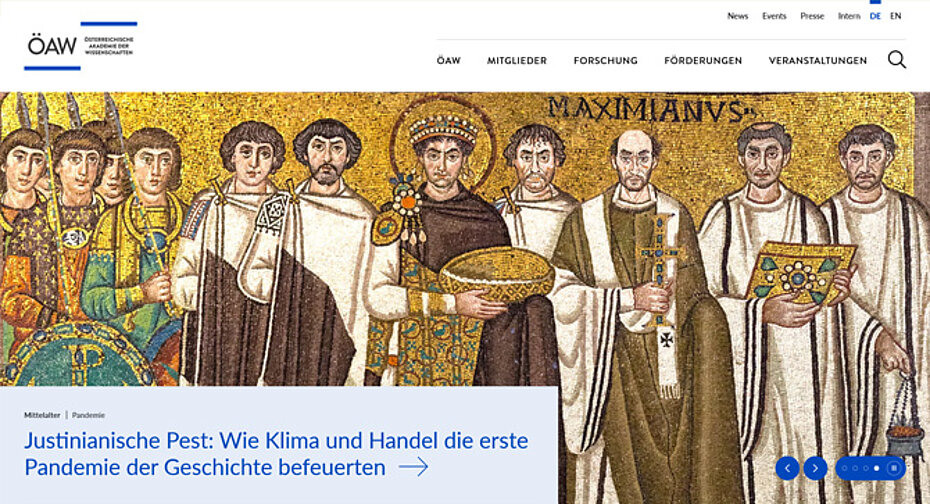The width and height of the screenshot is (930, 504).
Task: Select the DE language option
Action: point(875,16)
